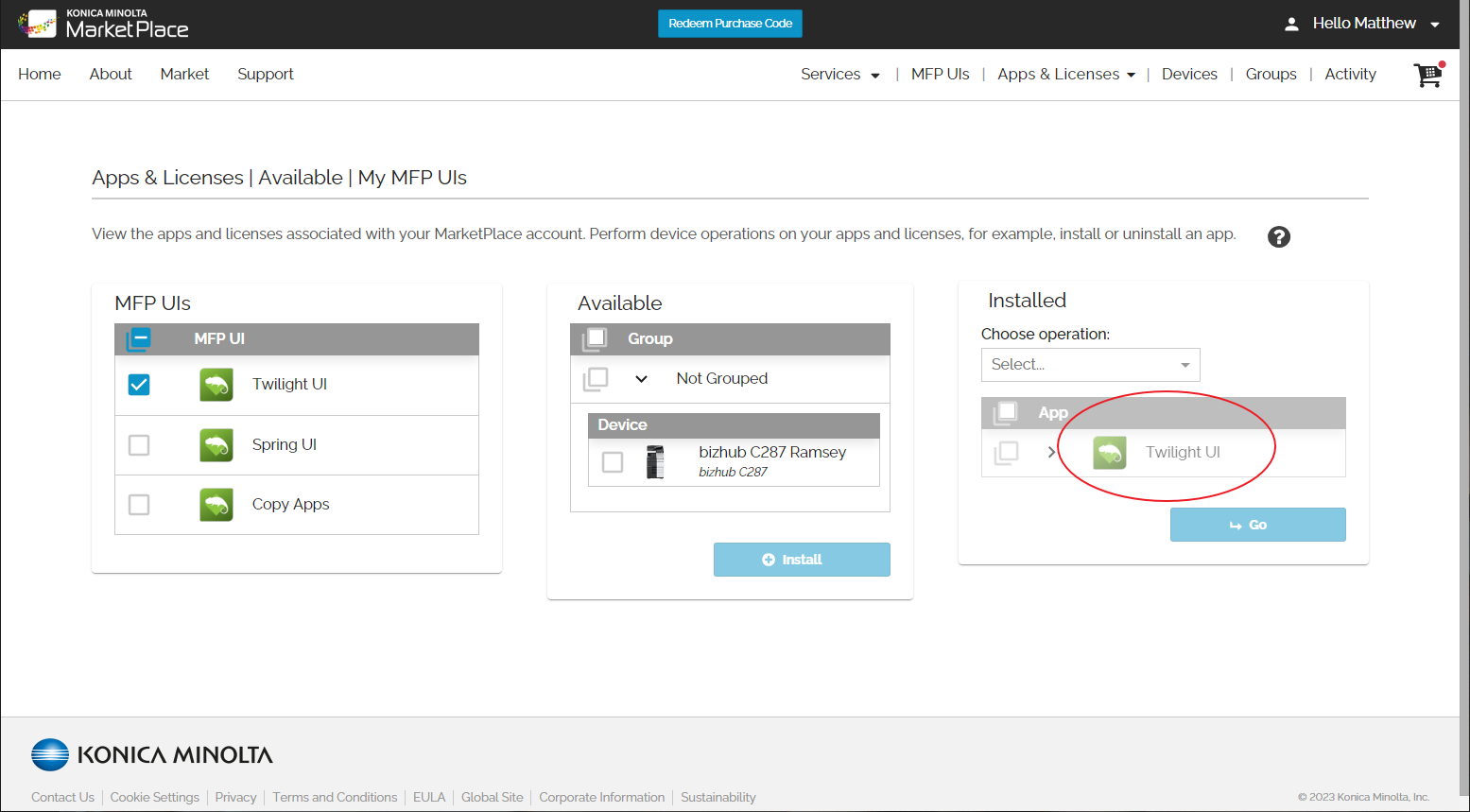Select the Spring UI label text
1470x812 pixels.
(x=285, y=445)
